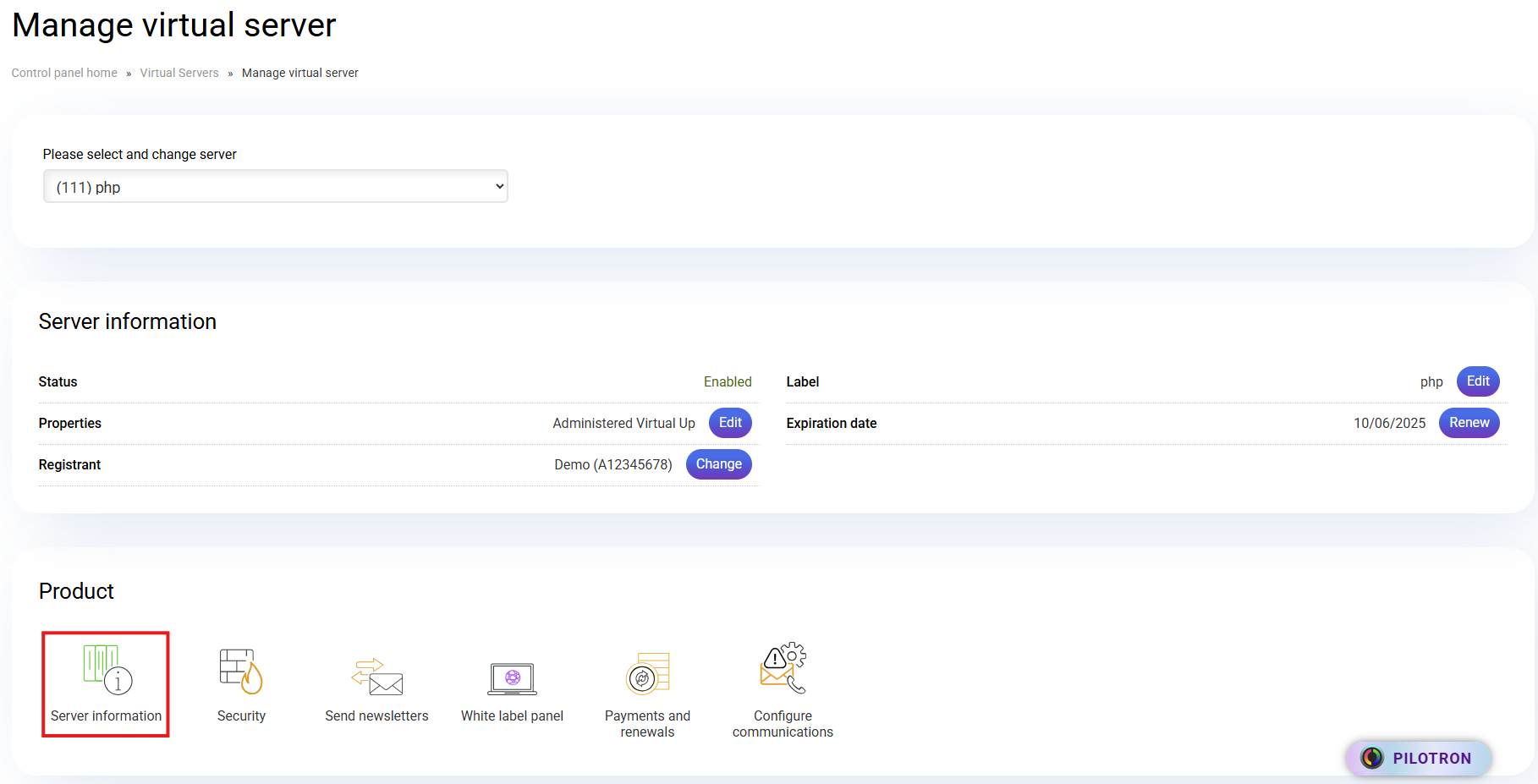Navigate to Virtual Servers breadcrumb
Viewport: 1538px width, 784px height.
click(x=179, y=73)
